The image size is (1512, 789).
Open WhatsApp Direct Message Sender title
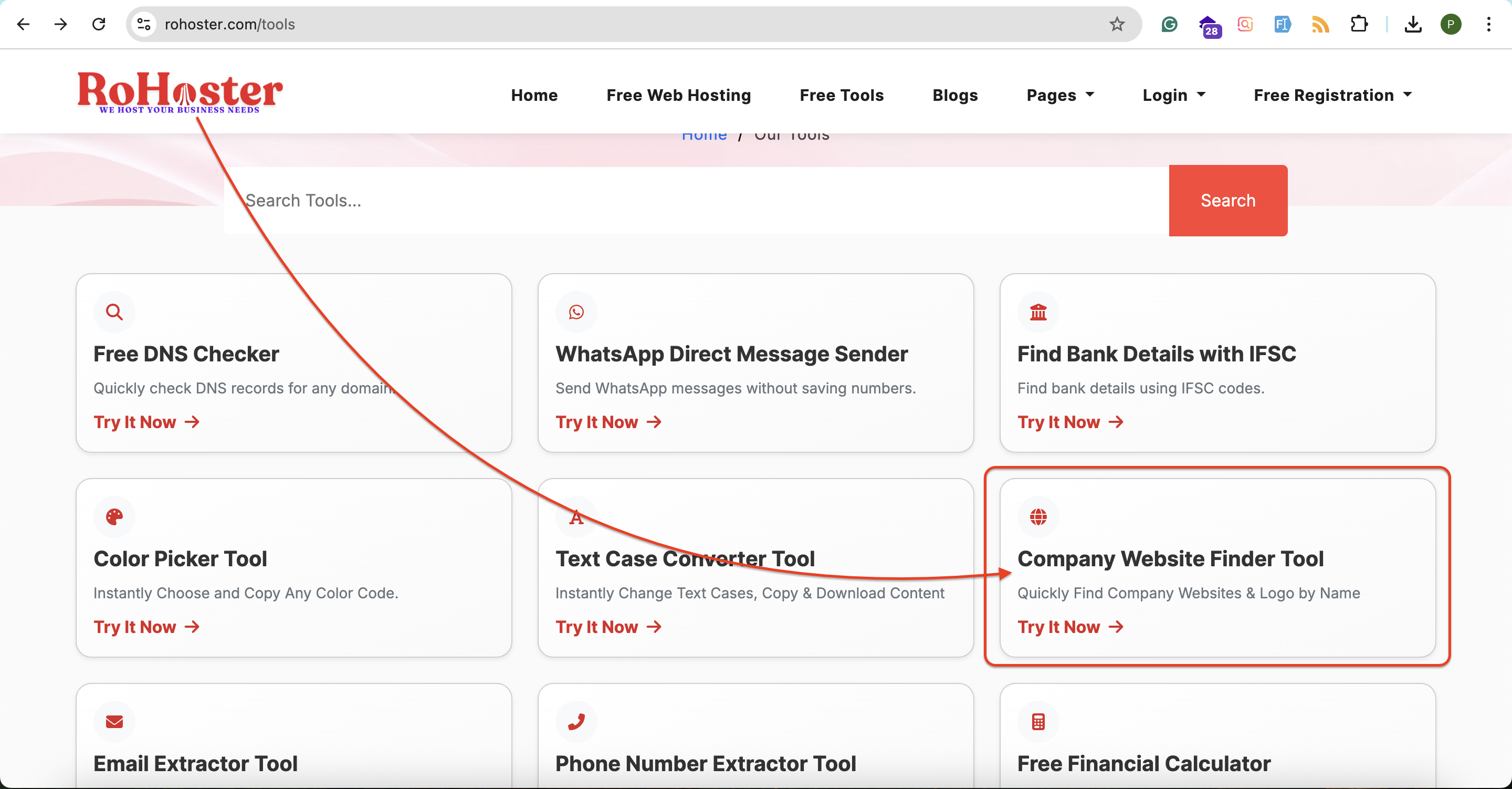tap(731, 354)
